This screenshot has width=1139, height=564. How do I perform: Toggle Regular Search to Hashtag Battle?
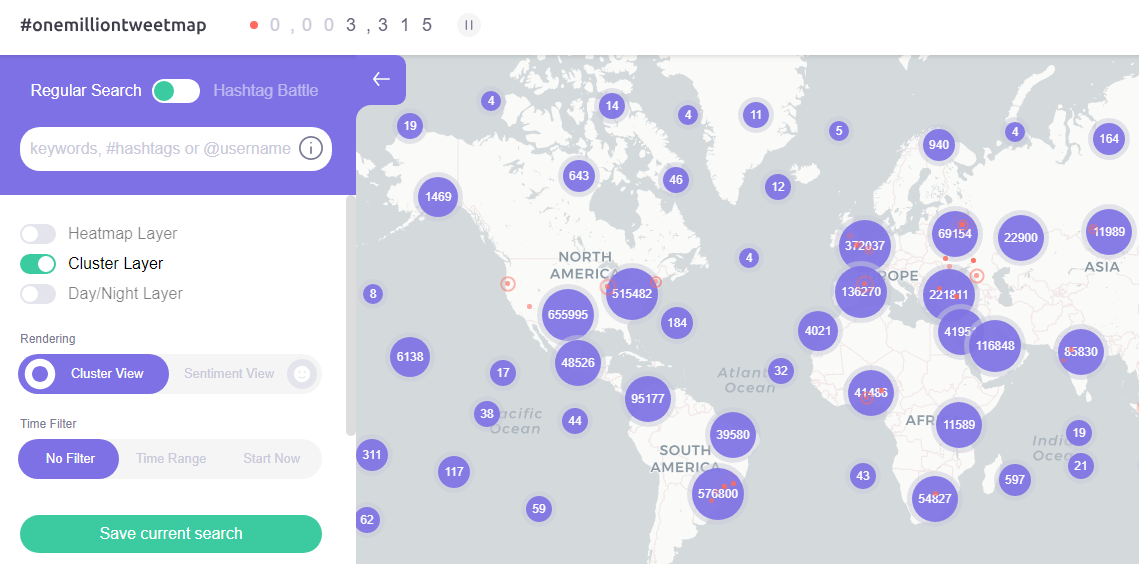coord(176,91)
